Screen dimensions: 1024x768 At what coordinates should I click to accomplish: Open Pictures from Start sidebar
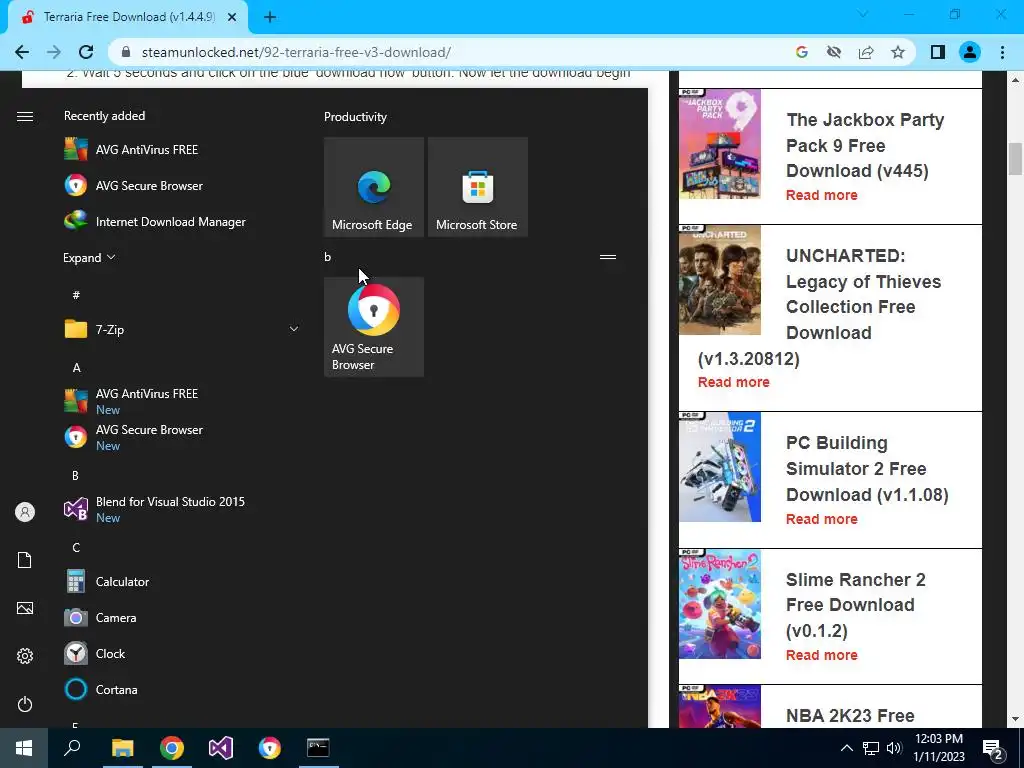(25, 608)
